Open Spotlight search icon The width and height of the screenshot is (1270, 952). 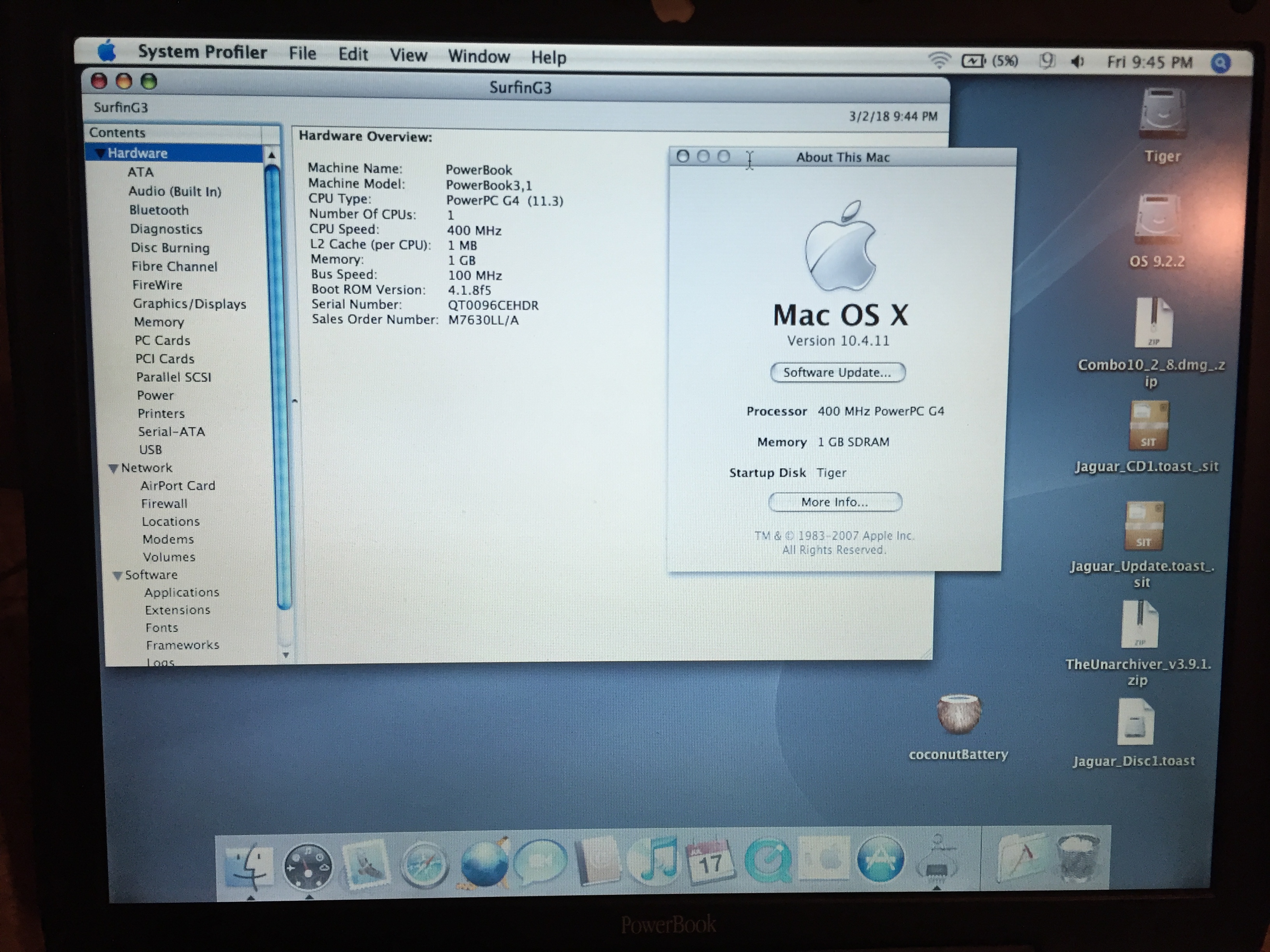tap(1221, 63)
